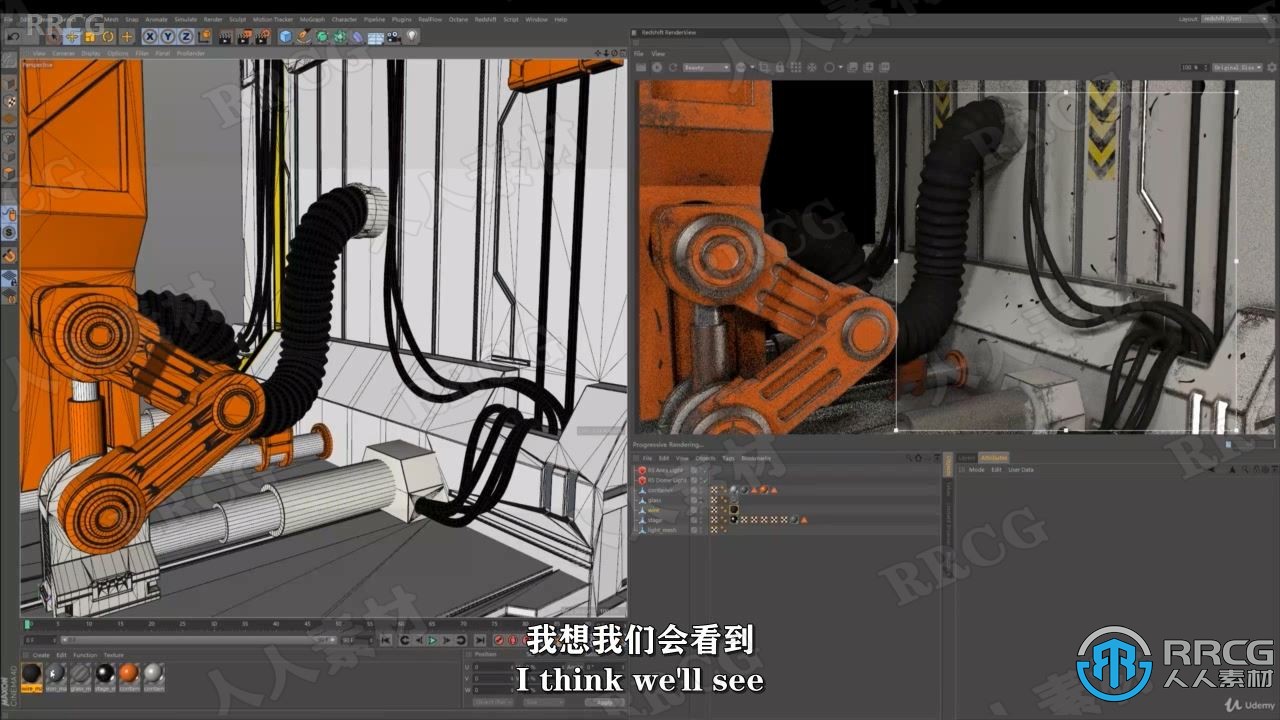Select RS Area Light object
Screen dimensions: 1280x720
[664, 470]
